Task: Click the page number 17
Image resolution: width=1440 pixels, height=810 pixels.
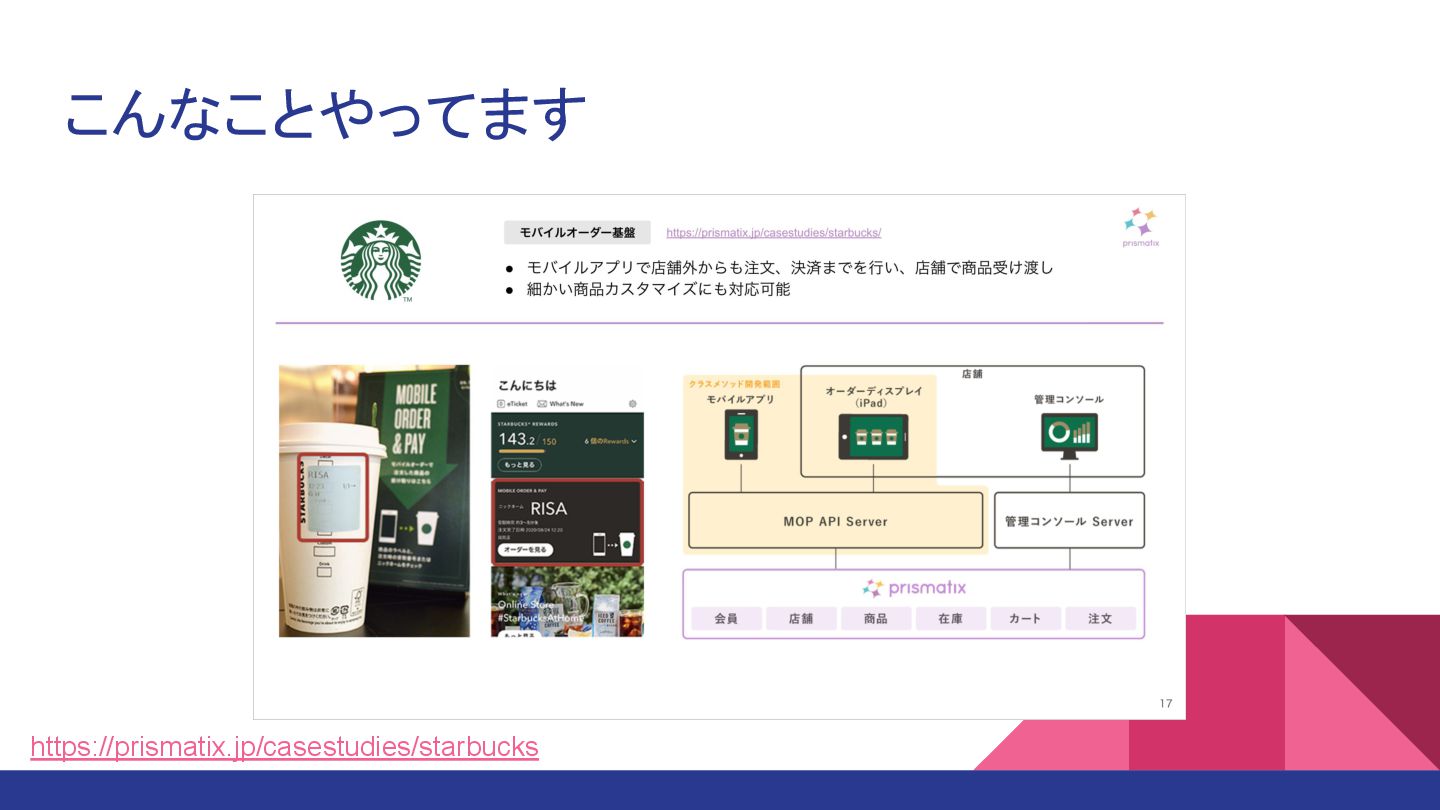Action: coord(1166,703)
